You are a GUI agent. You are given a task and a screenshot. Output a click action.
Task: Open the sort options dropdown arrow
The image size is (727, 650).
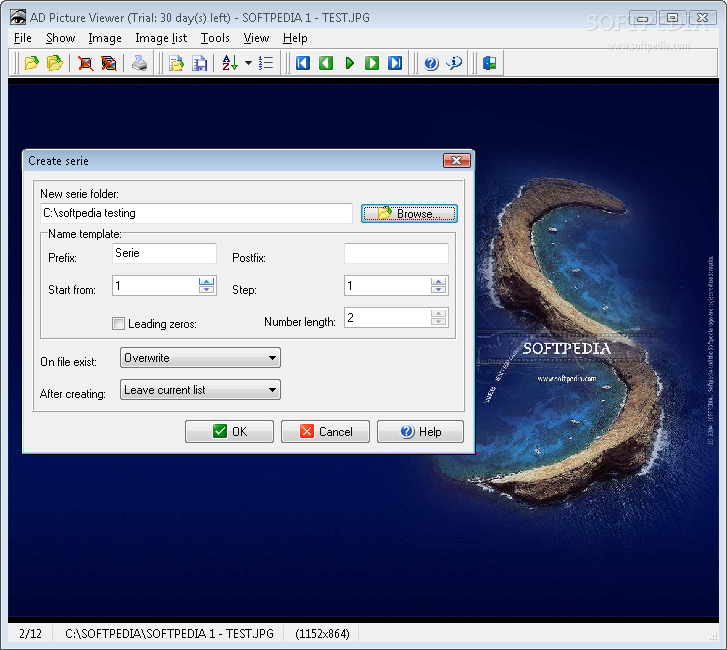click(249, 63)
